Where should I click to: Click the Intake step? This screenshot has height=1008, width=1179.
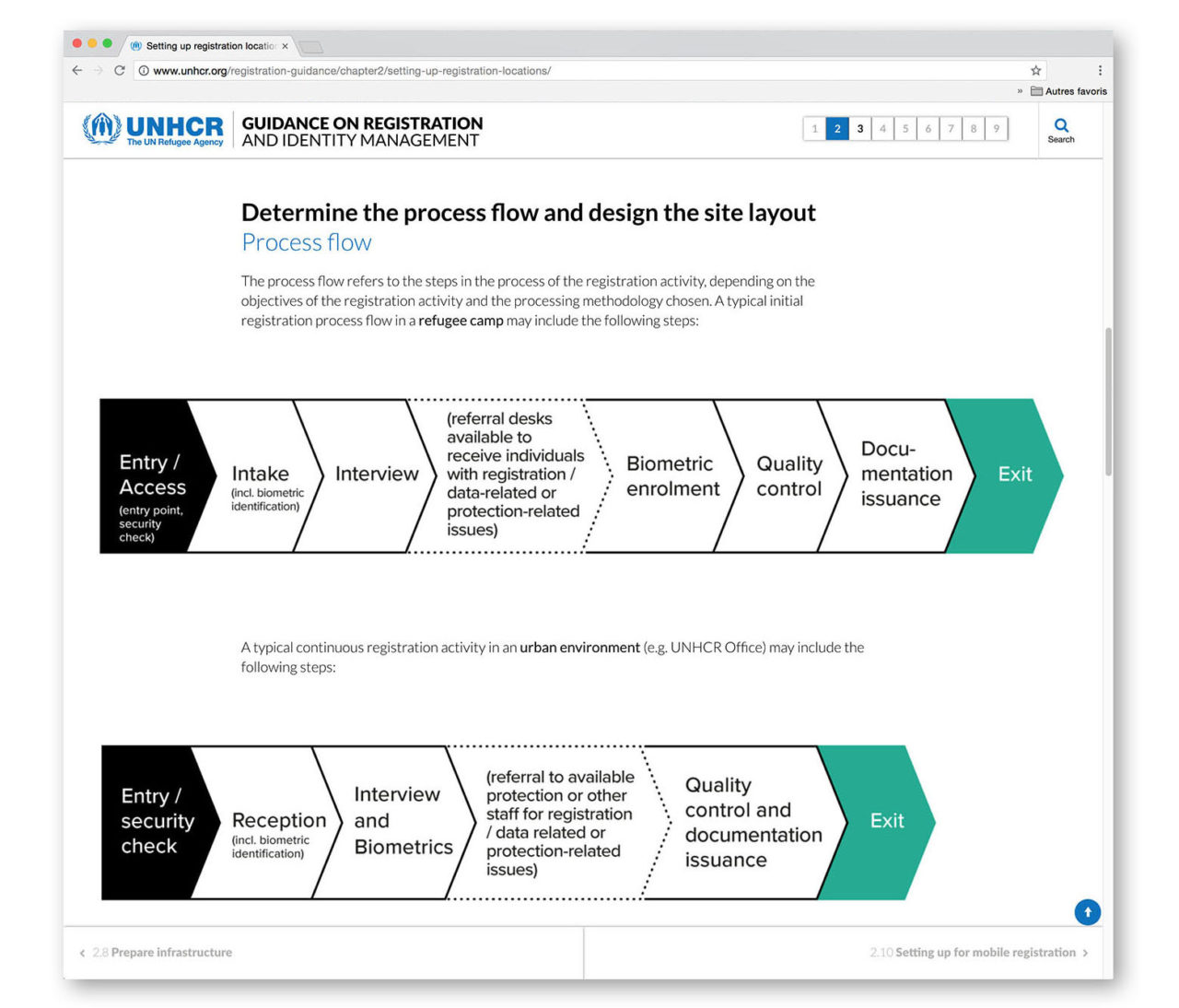click(x=263, y=476)
